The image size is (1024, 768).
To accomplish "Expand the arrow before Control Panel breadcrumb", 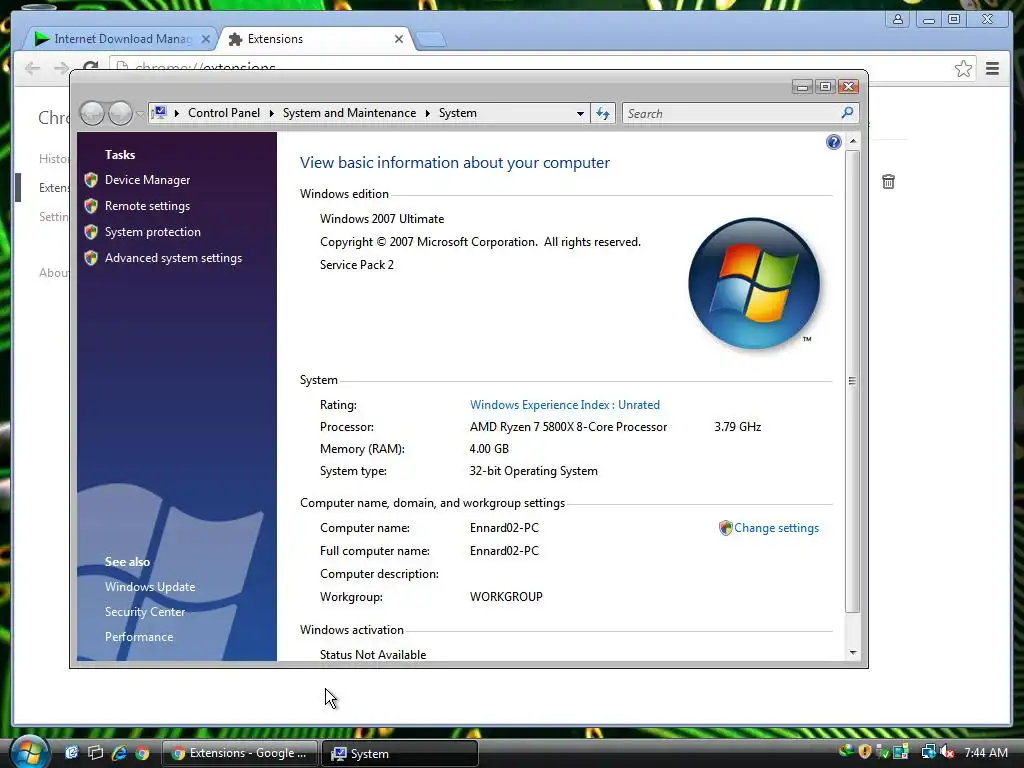I will point(177,114).
